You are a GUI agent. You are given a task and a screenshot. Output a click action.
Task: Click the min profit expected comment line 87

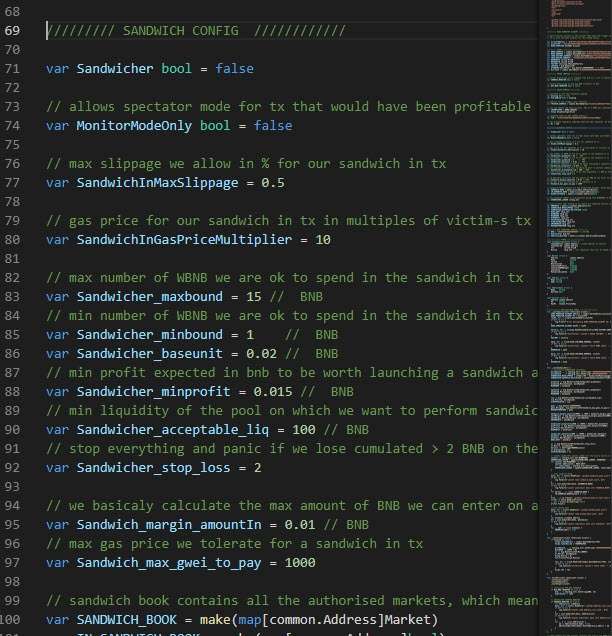tap(292, 373)
